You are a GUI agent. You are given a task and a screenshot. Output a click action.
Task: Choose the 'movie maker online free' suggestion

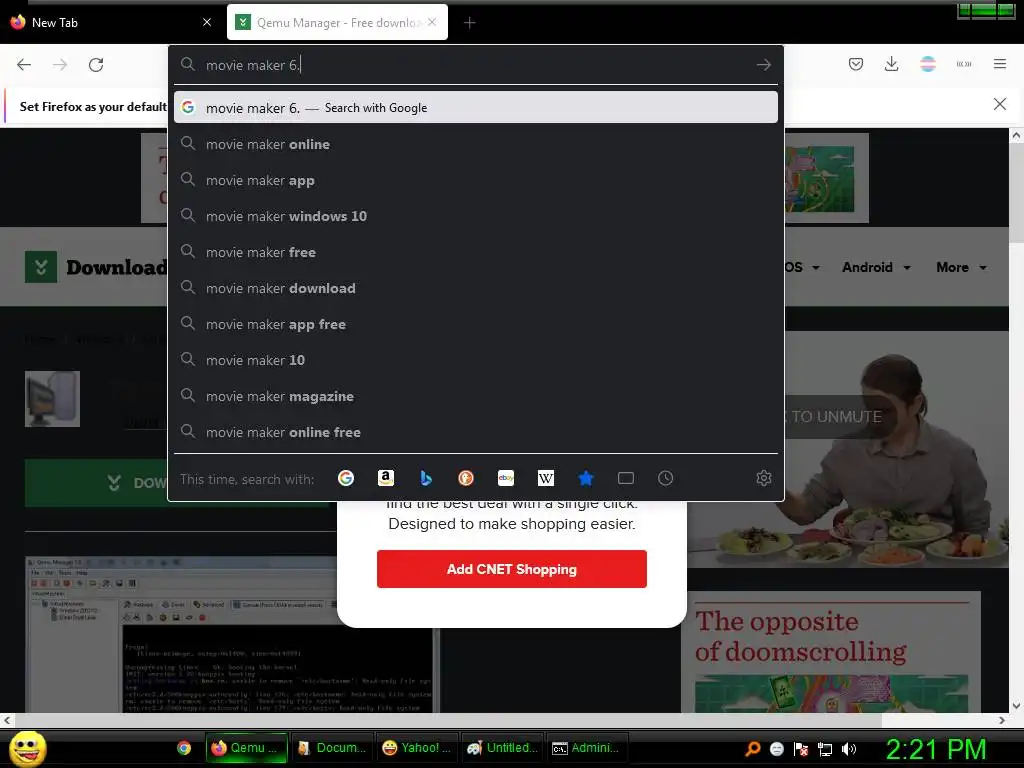[x=475, y=432]
